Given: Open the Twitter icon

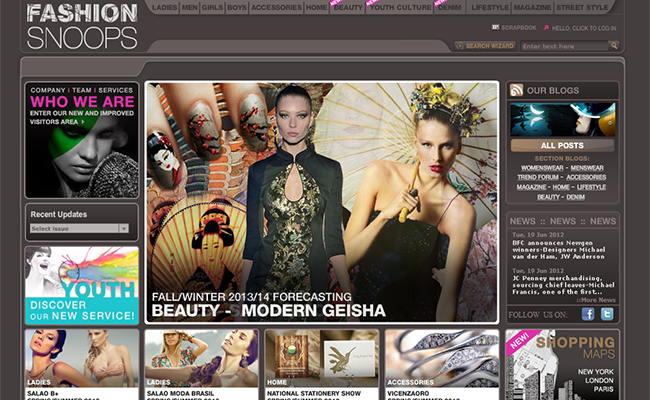Looking at the screenshot, I should pos(607,314).
